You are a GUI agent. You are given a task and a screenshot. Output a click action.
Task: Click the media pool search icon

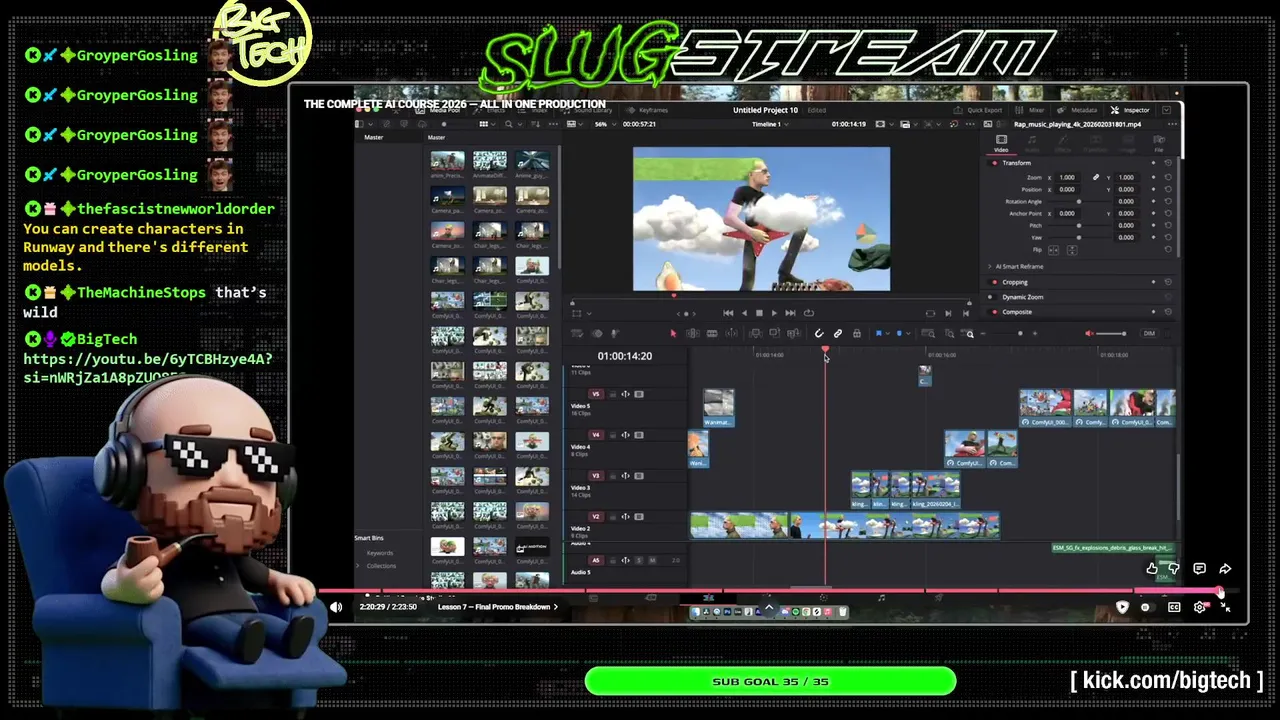[508, 124]
